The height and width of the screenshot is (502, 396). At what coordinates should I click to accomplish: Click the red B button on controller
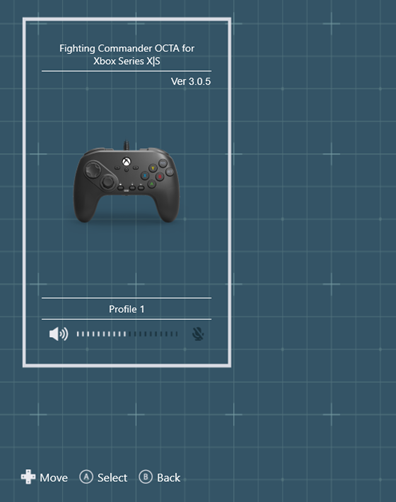point(160,176)
